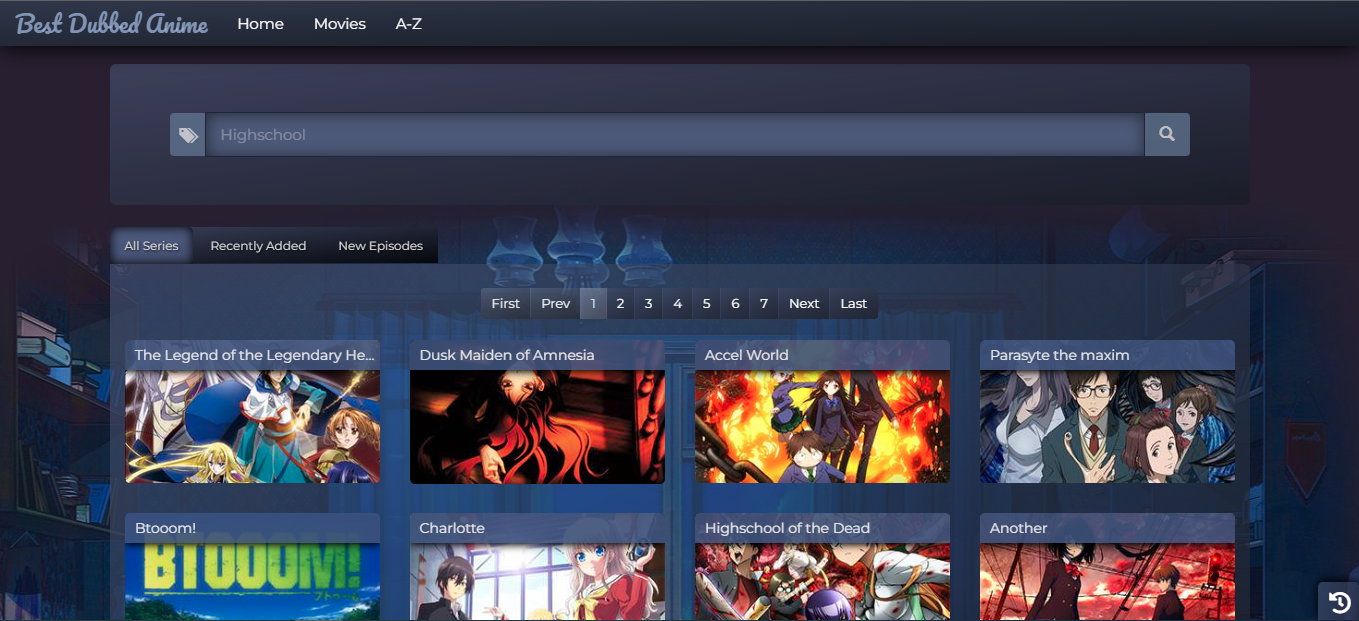Click the Charlotte thumbnail image
This screenshot has height=621, width=1359.
(537, 582)
